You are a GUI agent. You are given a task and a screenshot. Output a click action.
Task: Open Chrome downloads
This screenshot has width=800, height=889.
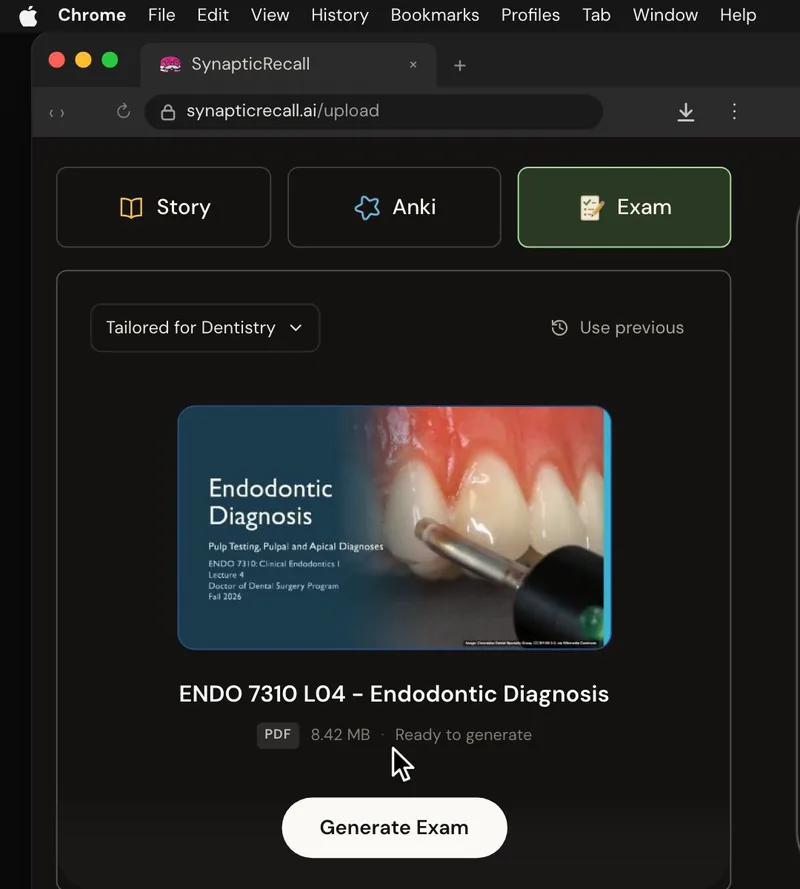click(685, 112)
